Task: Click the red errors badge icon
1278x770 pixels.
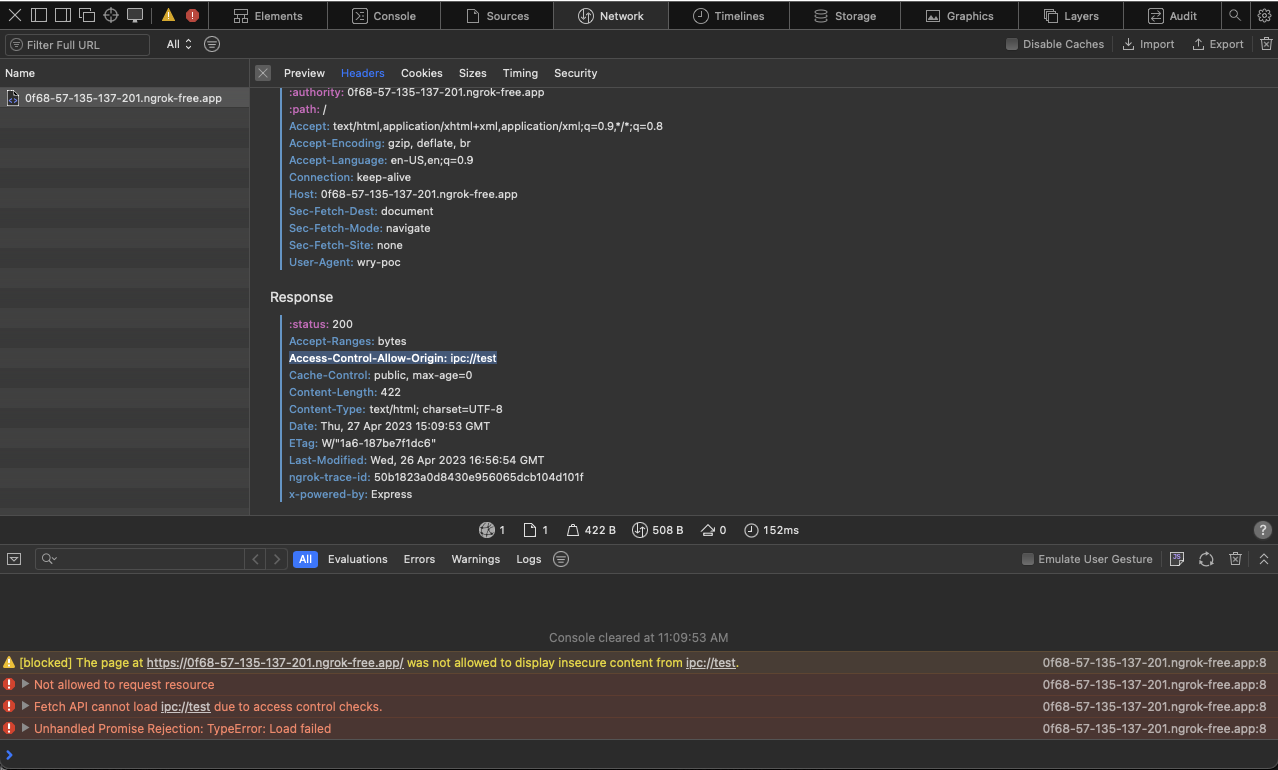Action: pos(191,15)
